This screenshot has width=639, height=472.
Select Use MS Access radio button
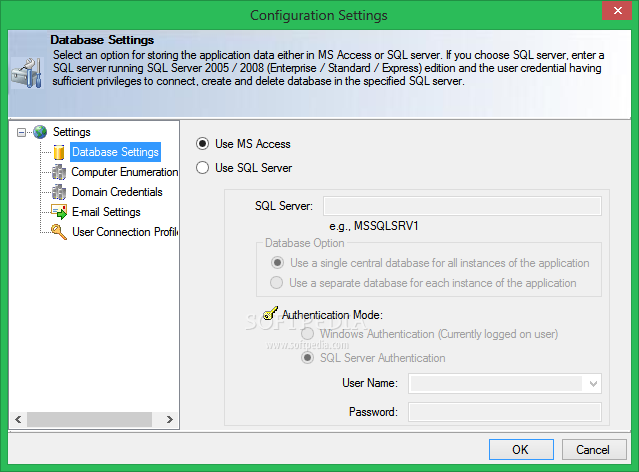point(203,143)
